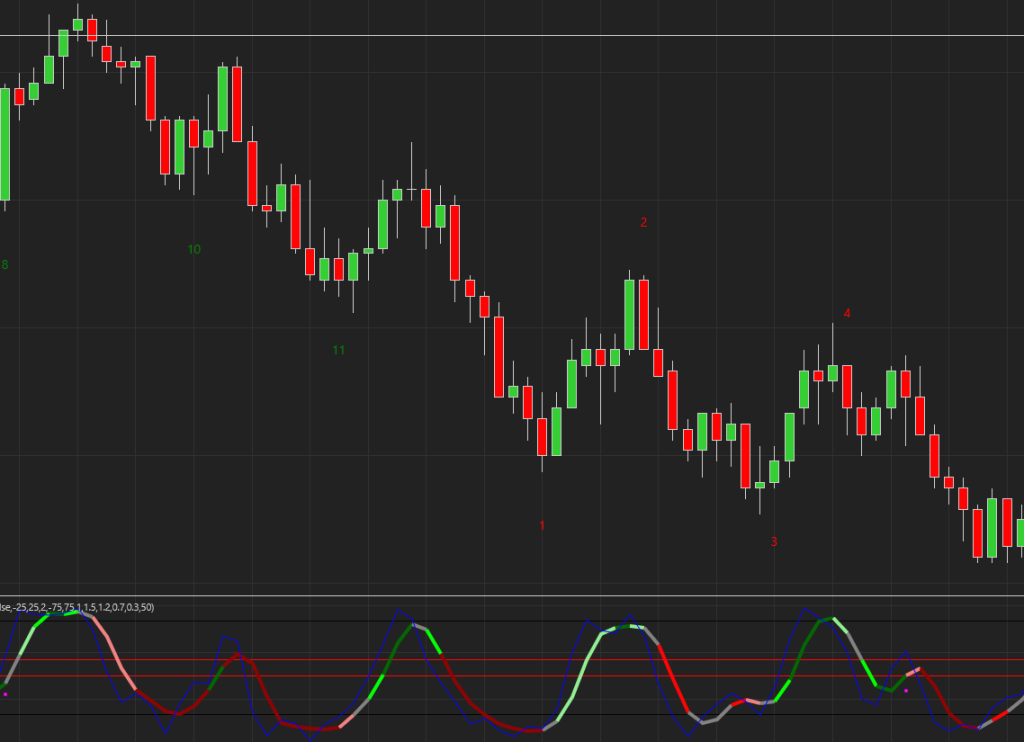Click the green count label 10
Viewport: 1024px width, 742px height.
click(194, 249)
